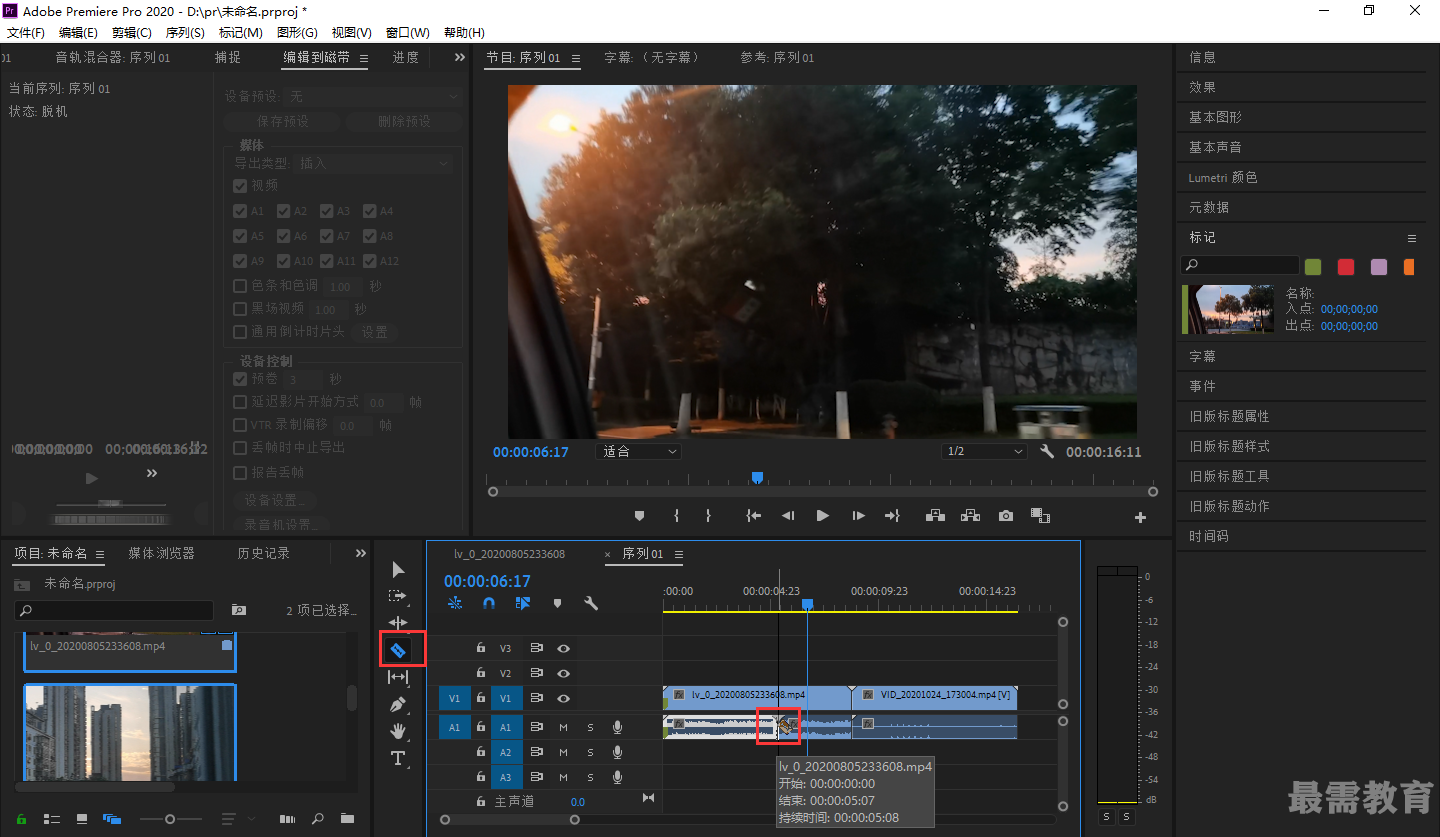Click Automate to Sequence icon
The width and height of the screenshot is (1440, 837).
tap(287, 819)
